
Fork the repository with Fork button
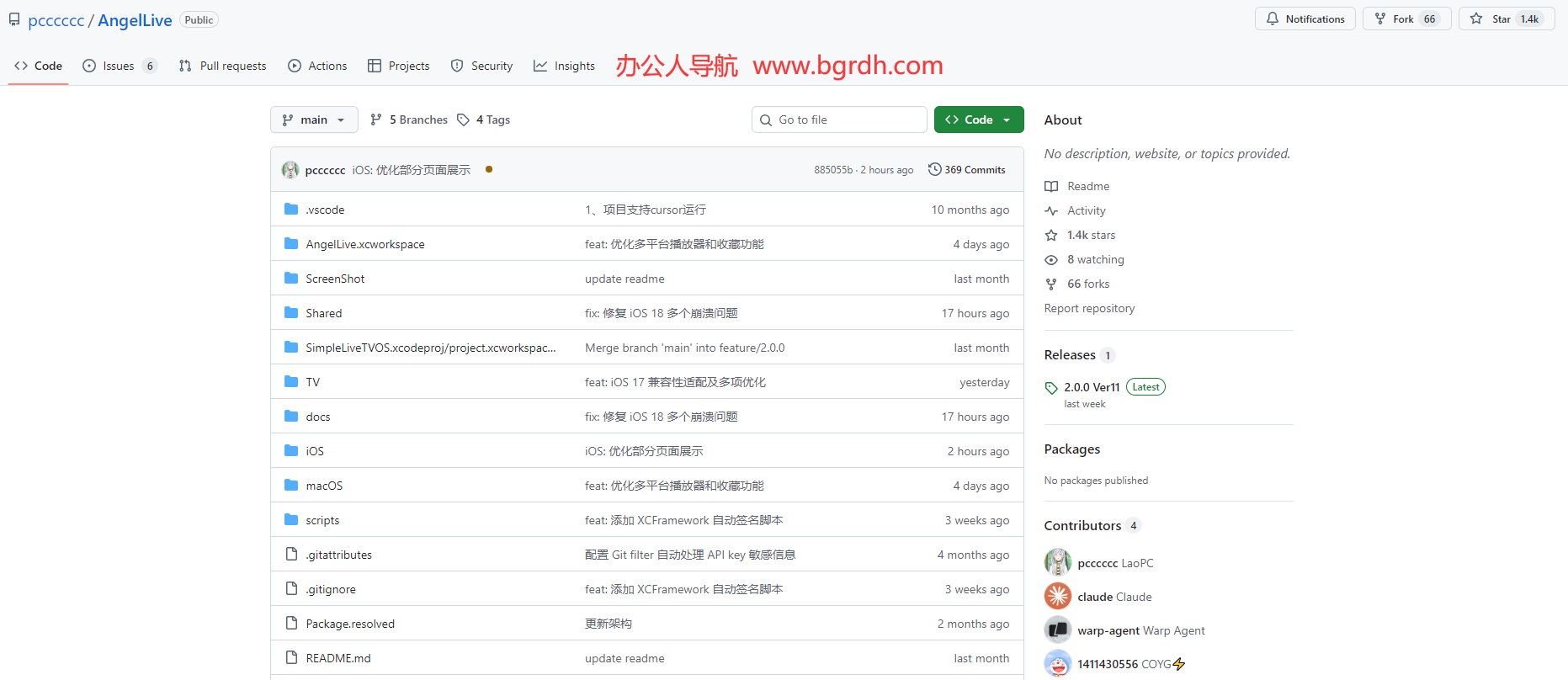tap(1407, 19)
